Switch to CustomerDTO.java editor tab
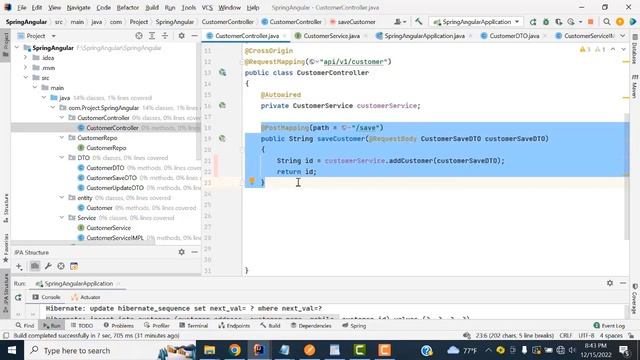Viewport: 640px width, 360px height. click(x=514, y=36)
